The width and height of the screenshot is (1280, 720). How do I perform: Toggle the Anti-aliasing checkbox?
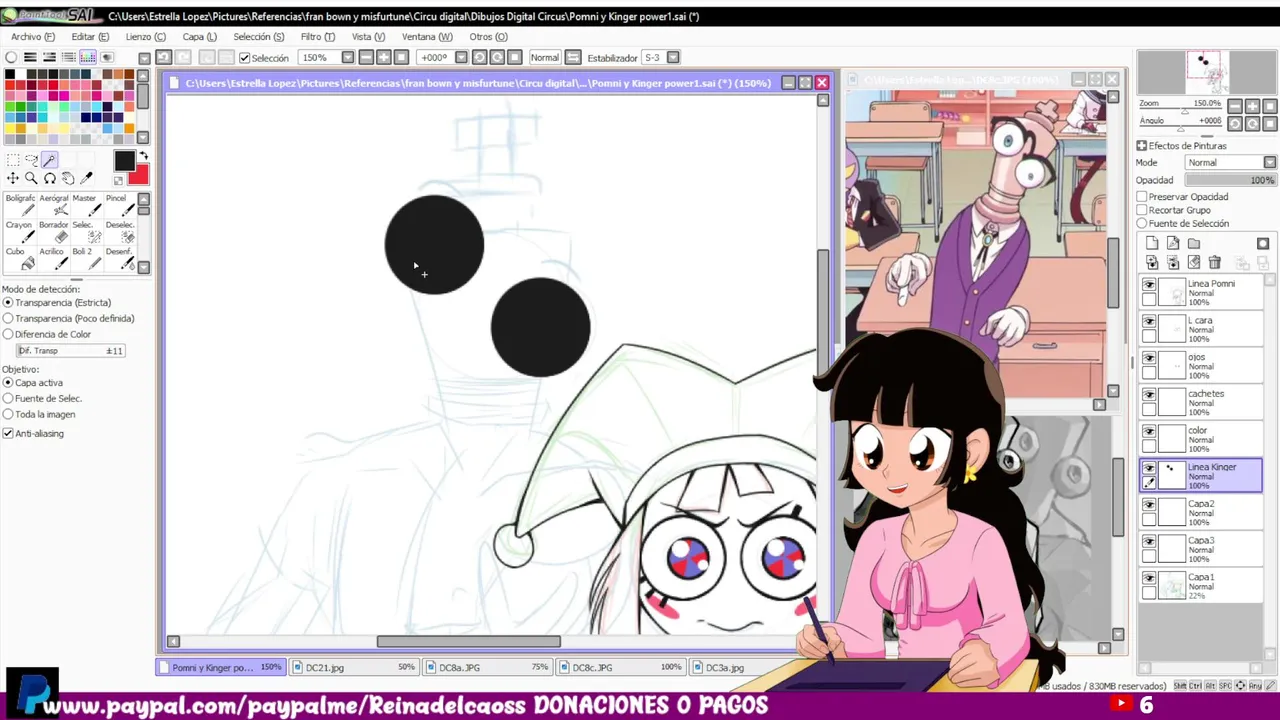[8, 433]
